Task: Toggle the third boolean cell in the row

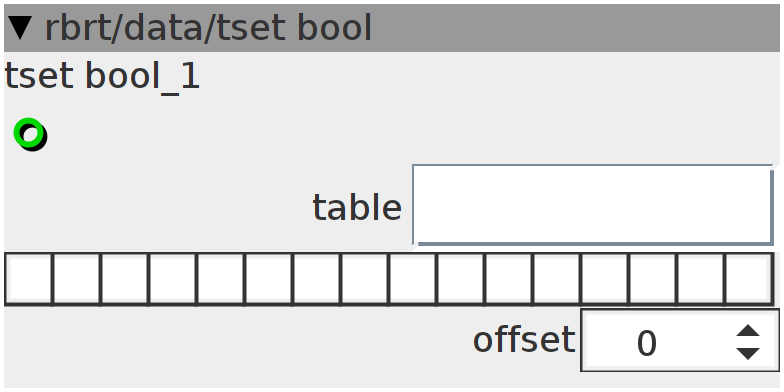Action: (124, 278)
